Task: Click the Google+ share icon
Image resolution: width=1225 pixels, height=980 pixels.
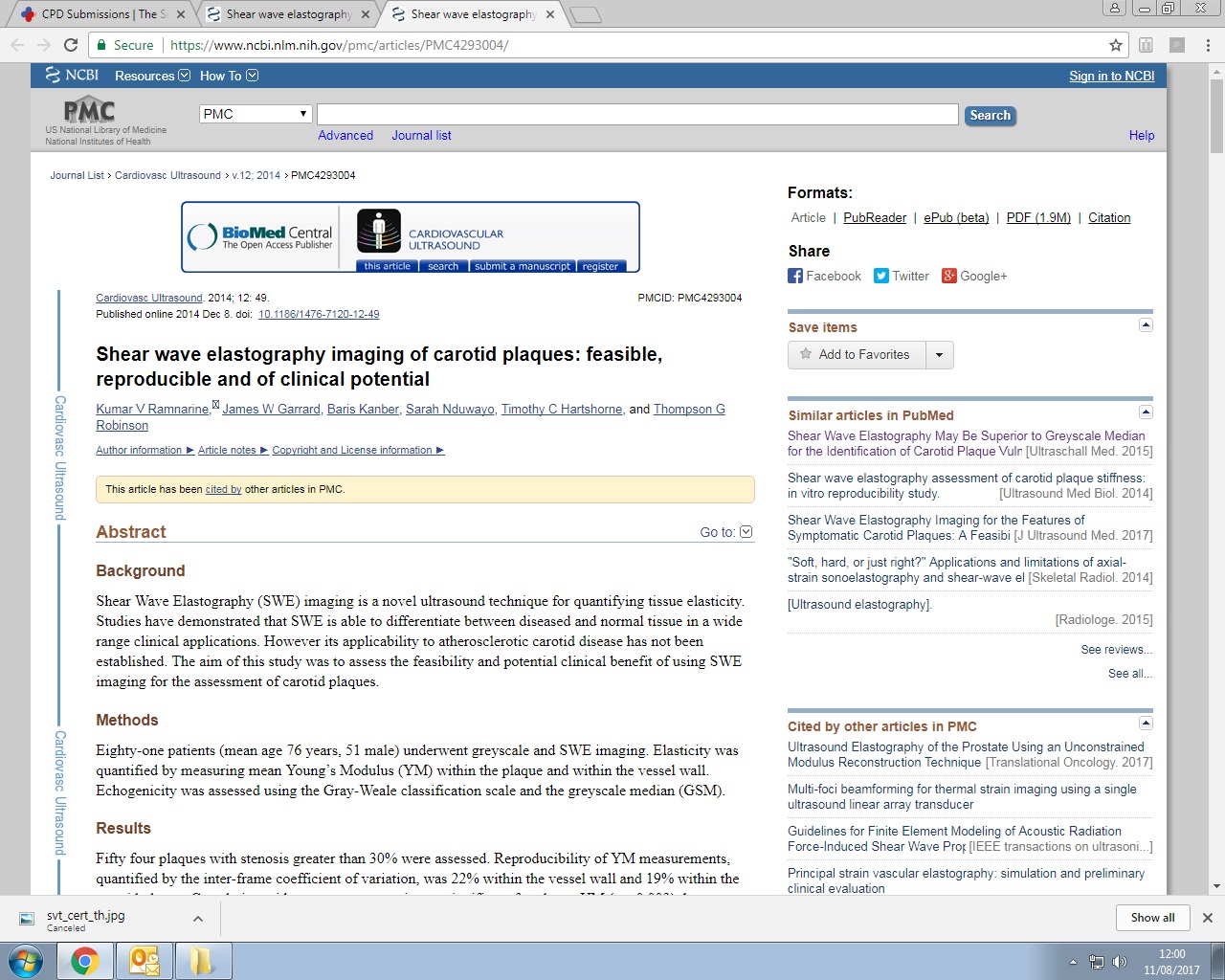Action: tap(949, 276)
